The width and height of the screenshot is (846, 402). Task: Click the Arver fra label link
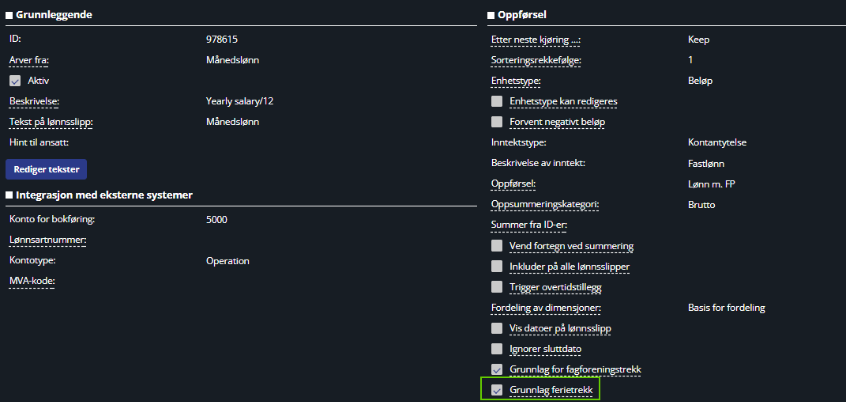coord(29,60)
